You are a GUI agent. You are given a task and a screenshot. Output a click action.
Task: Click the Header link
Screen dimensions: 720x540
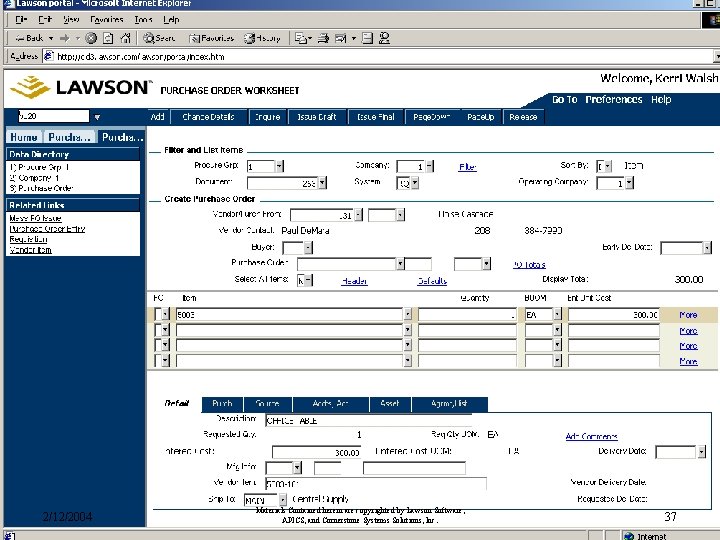coord(354,281)
